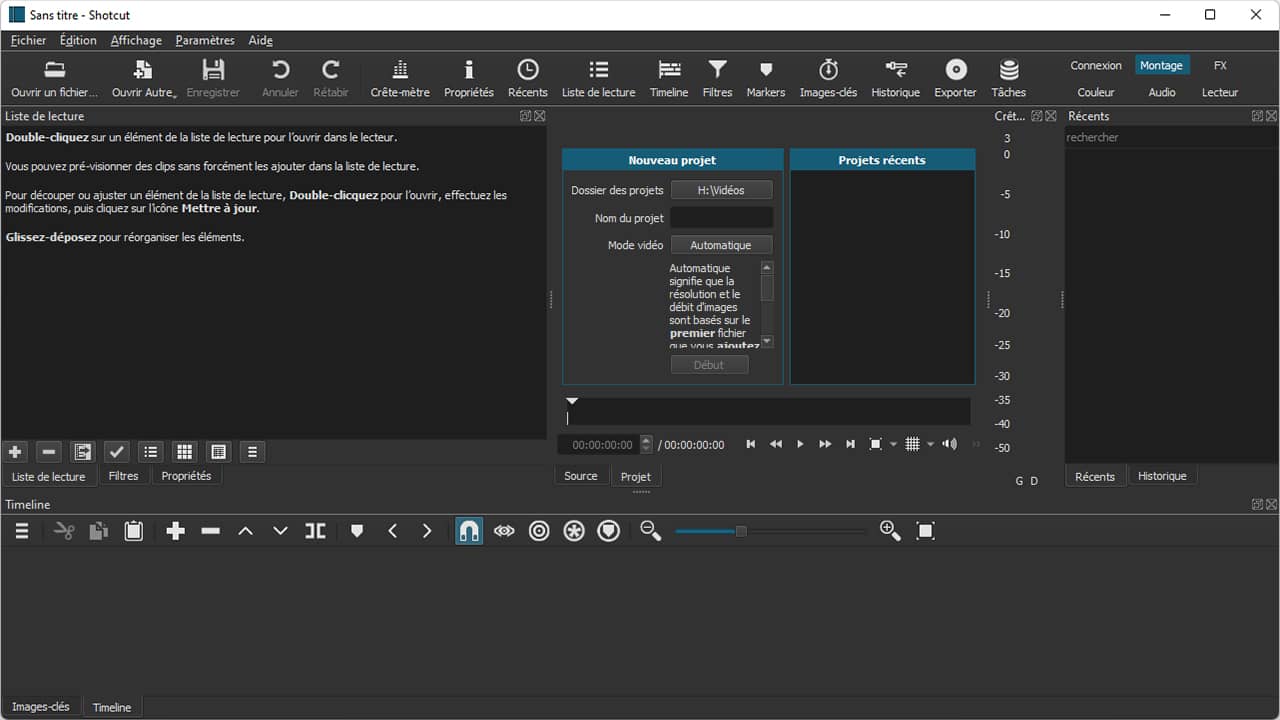Lift clip with timeline up-chevron icon
1280x720 pixels.
click(x=245, y=531)
